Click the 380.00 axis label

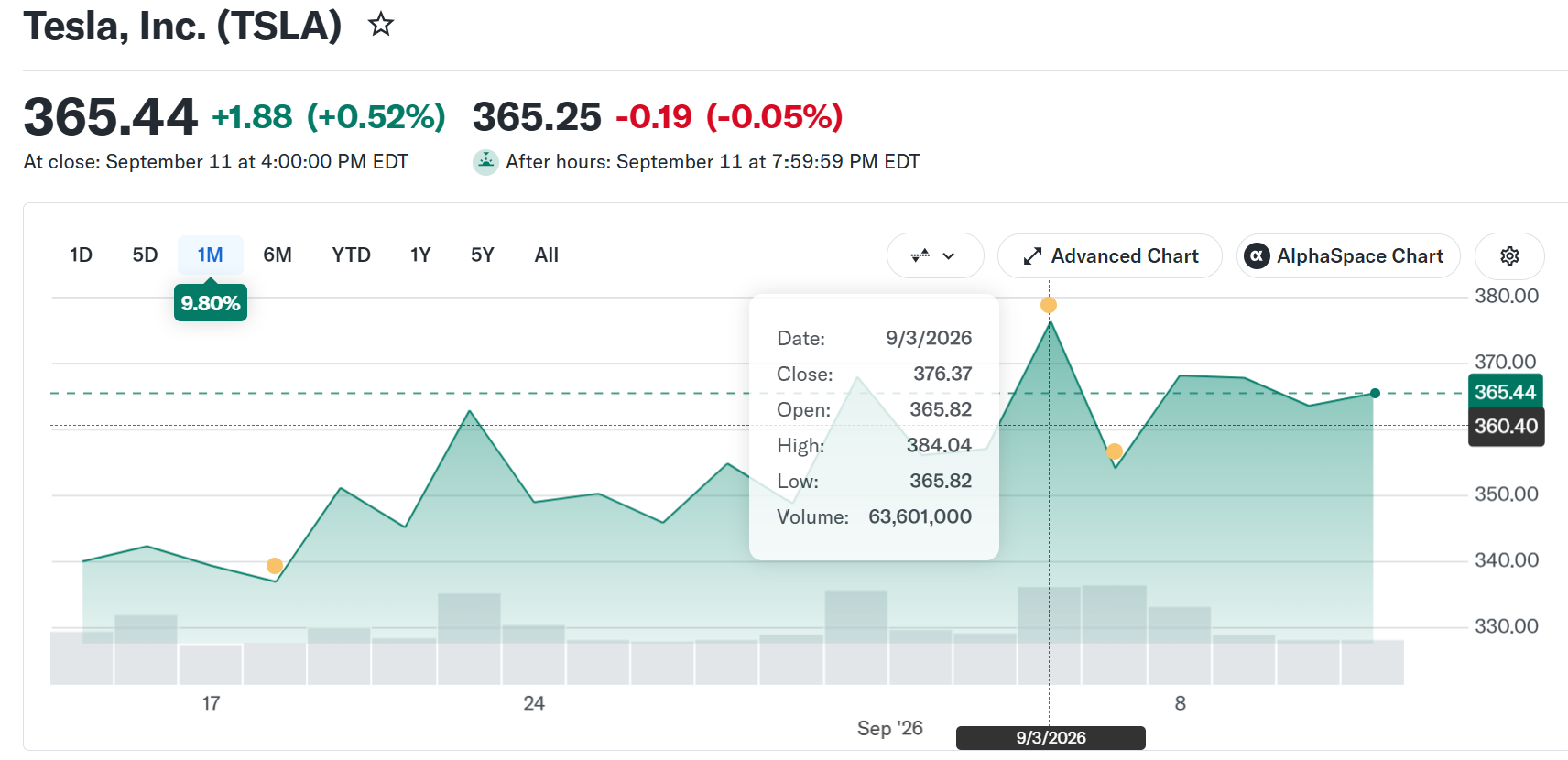tap(1506, 296)
